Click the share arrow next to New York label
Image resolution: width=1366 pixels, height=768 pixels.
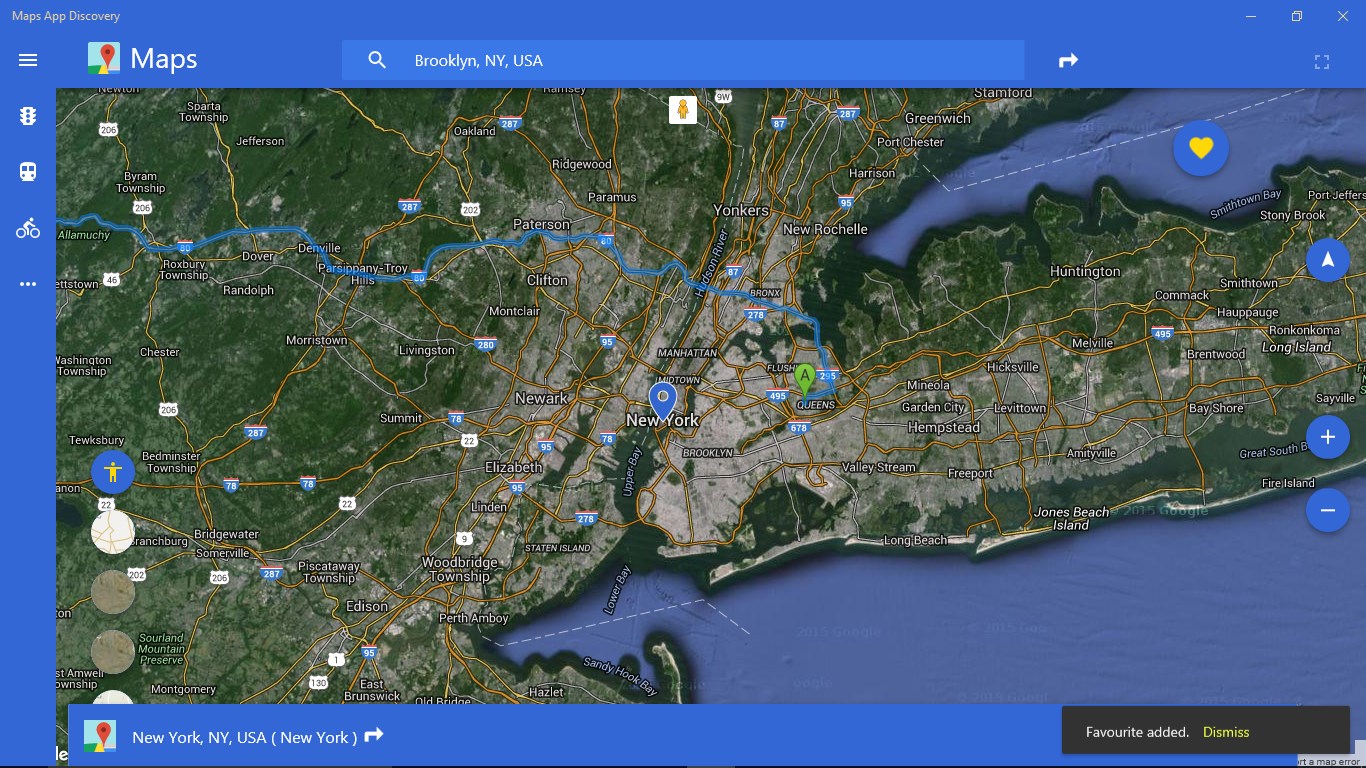coord(373,735)
